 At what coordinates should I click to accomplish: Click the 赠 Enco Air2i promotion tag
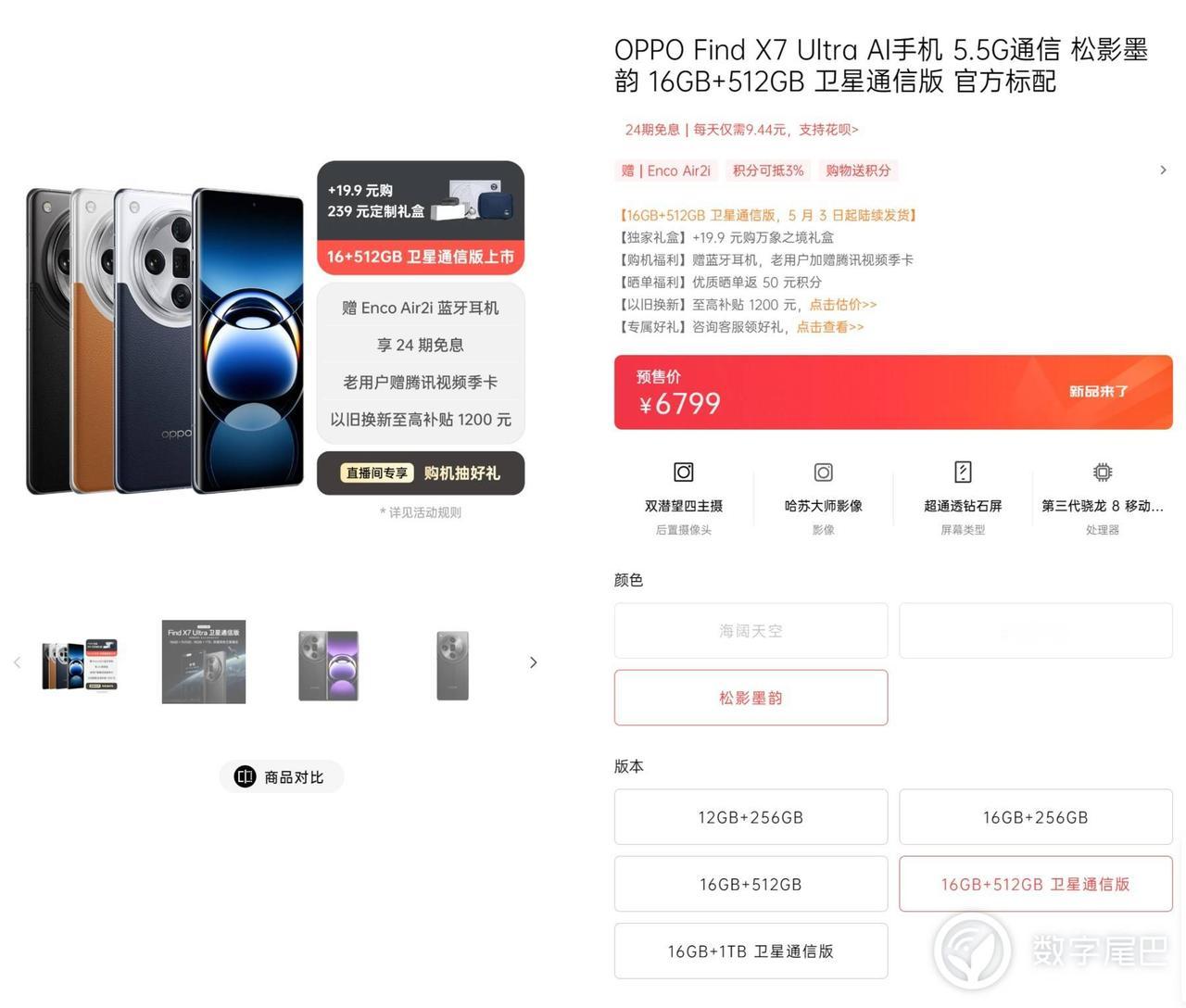pyautogui.click(x=666, y=170)
